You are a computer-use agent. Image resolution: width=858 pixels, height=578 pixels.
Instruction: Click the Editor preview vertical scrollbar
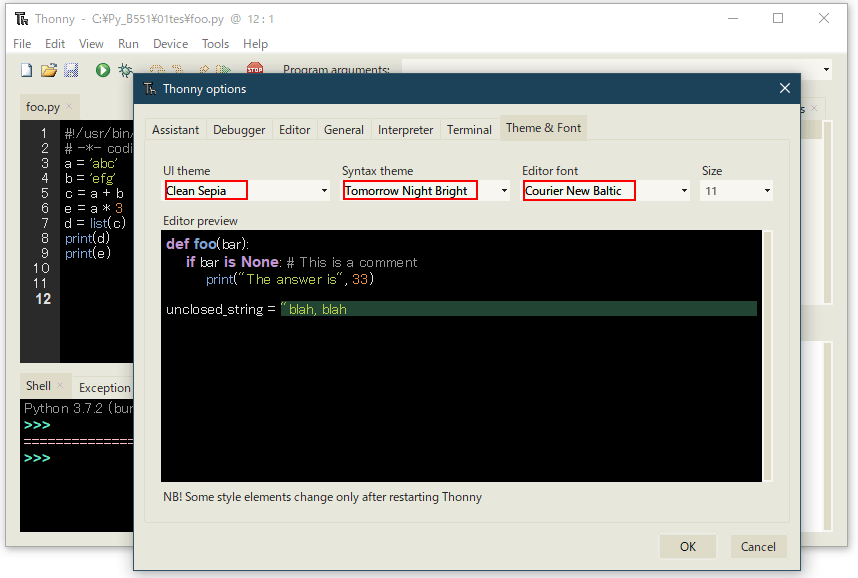click(x=768, y=356)
